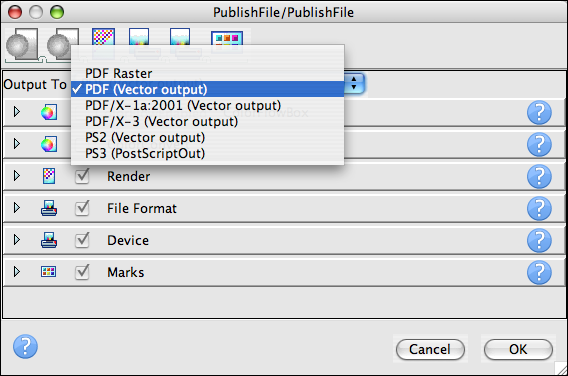Click the printer icon beside File Format
Screen dimensions: 568x376
pos(49,208)
